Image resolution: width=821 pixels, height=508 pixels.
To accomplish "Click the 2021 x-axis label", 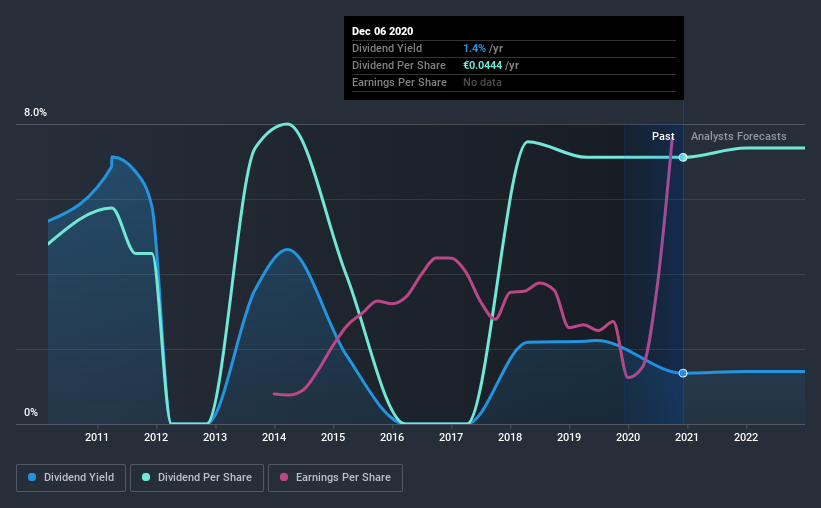I will tap(686, 437).
